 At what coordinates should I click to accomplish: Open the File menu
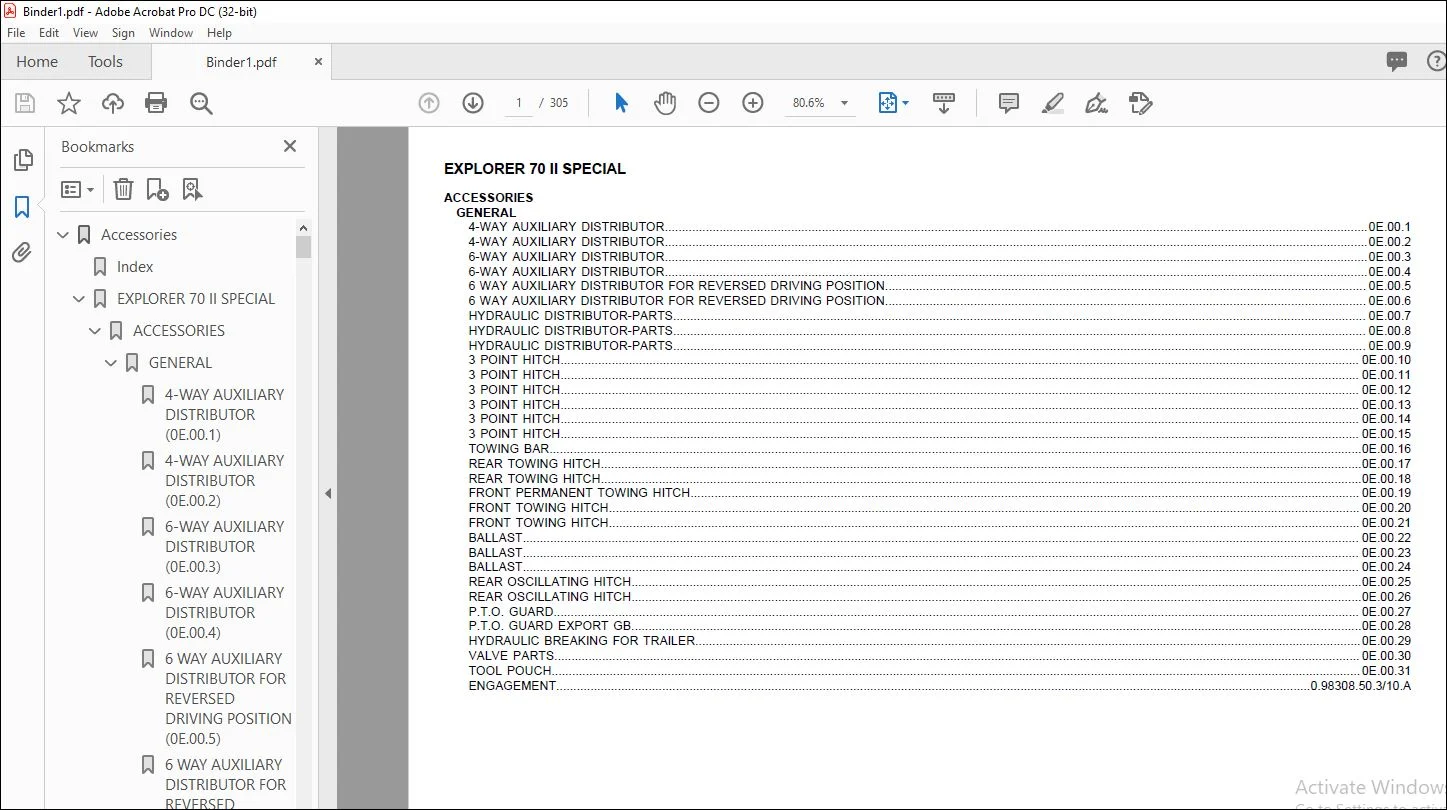(16, 33)
